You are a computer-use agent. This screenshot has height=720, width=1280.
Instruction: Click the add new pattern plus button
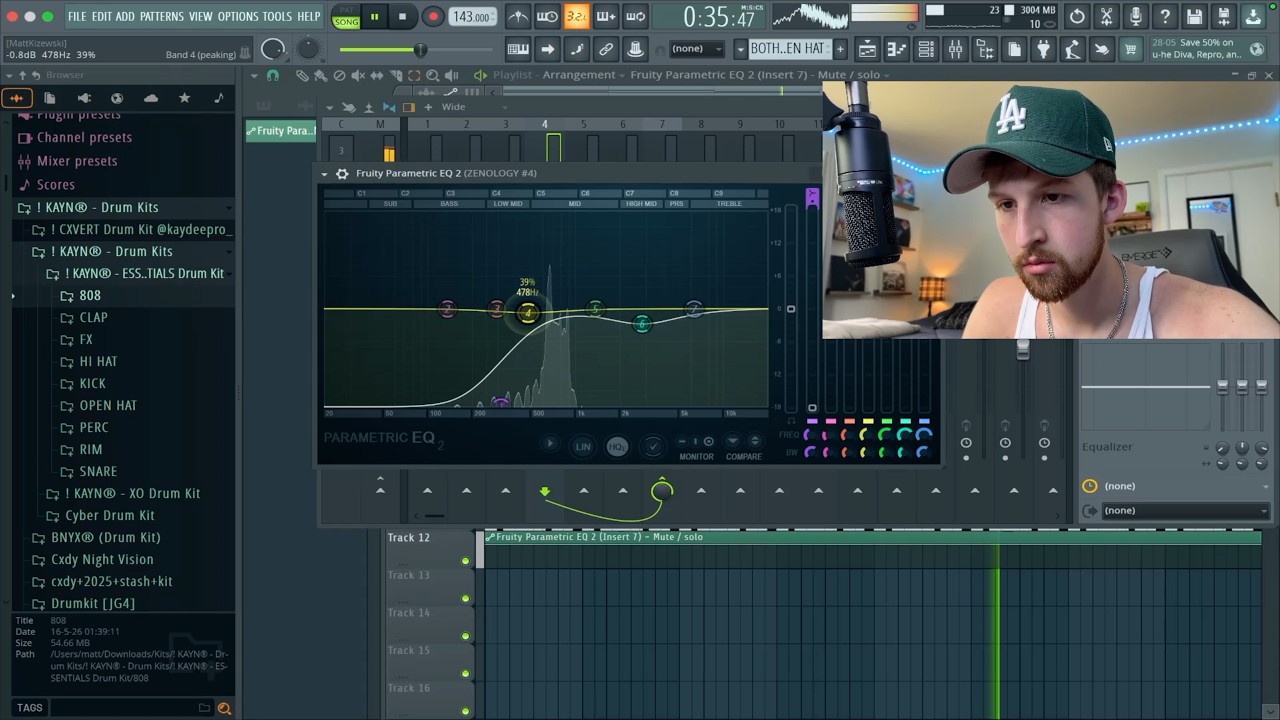(x=840, y=49)
